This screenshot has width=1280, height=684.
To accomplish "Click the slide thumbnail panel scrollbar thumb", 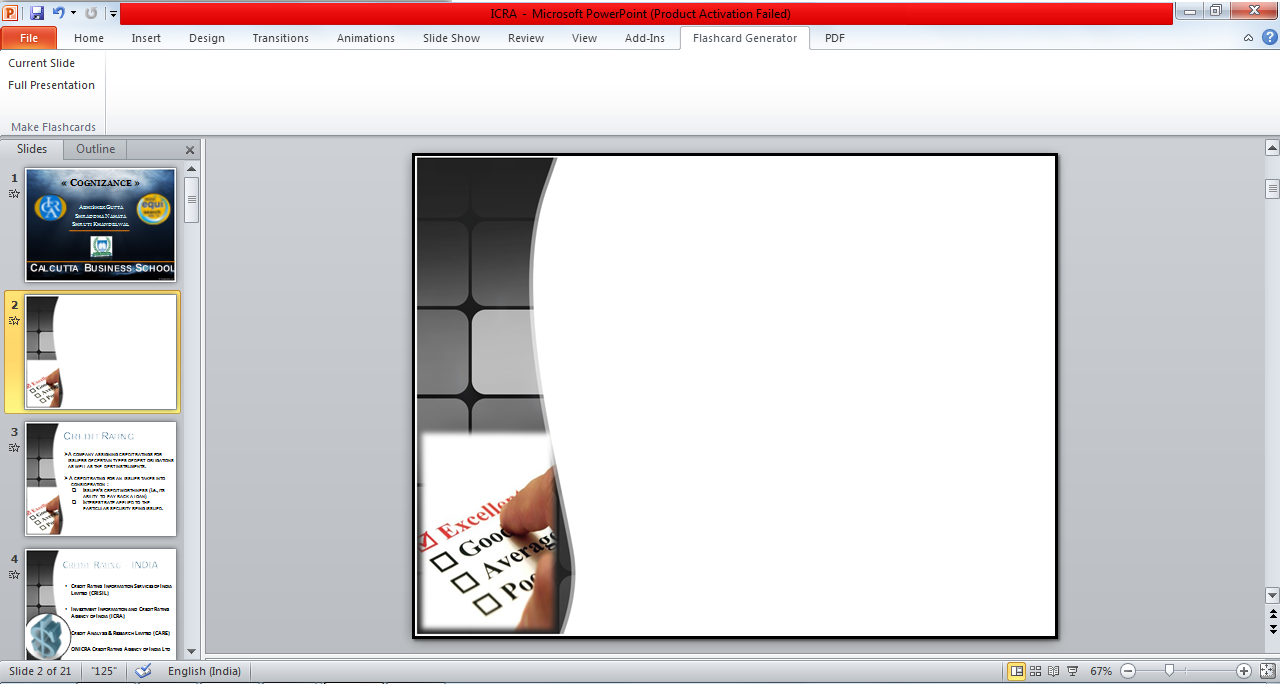I will [191, 200].
